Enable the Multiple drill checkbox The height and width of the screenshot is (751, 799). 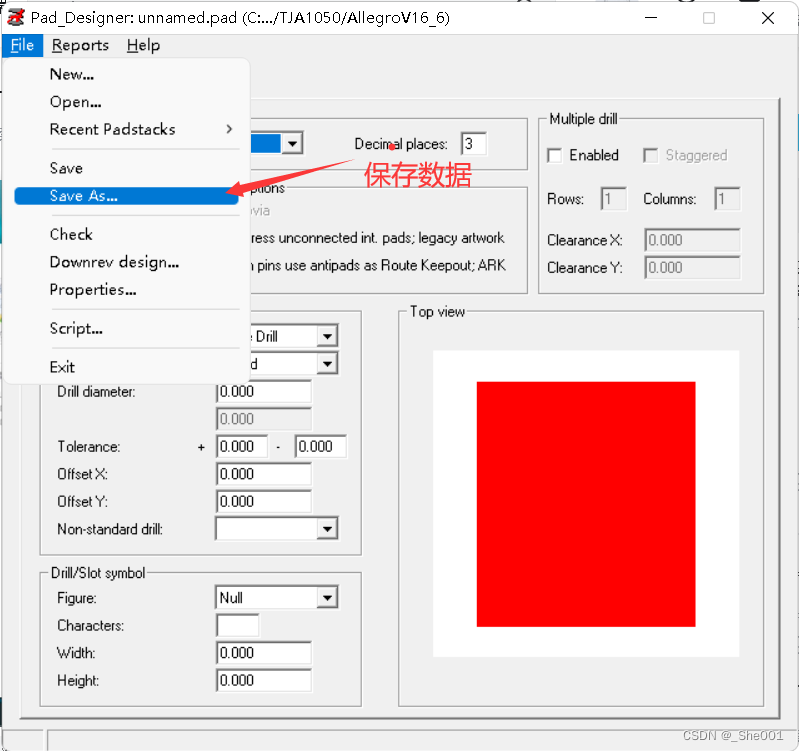(x=555, y=156)
